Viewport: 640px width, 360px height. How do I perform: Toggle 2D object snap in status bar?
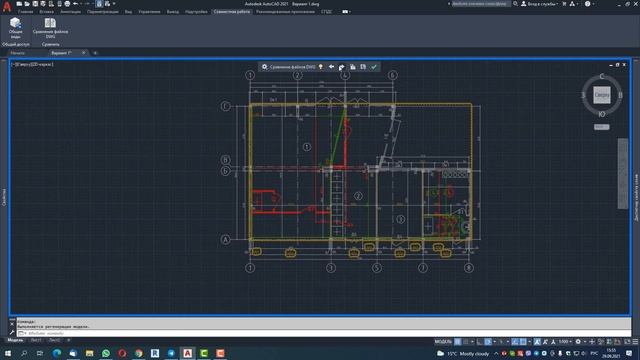tap(523, 342)
